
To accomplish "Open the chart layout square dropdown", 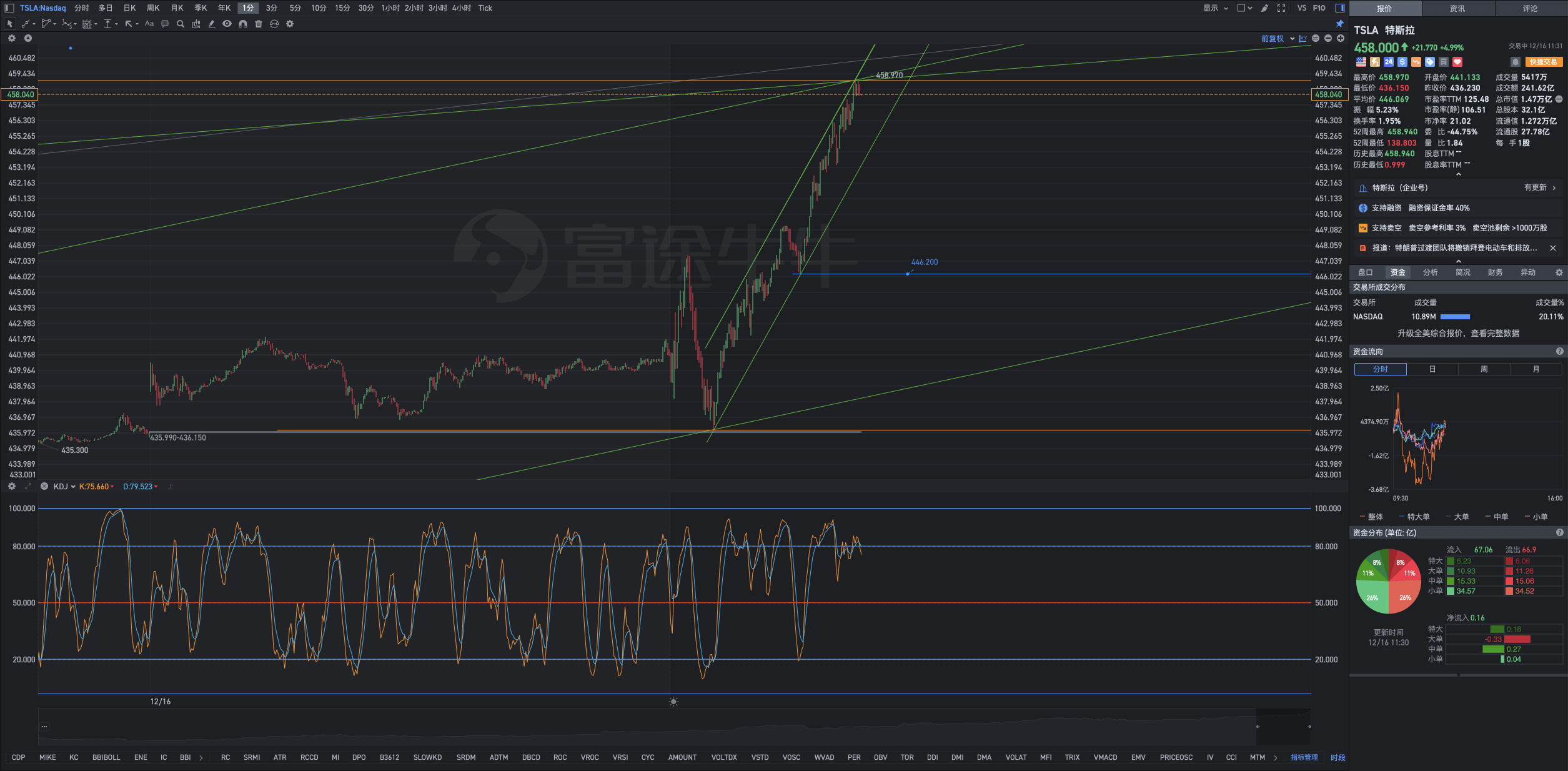I will 1244,8.
